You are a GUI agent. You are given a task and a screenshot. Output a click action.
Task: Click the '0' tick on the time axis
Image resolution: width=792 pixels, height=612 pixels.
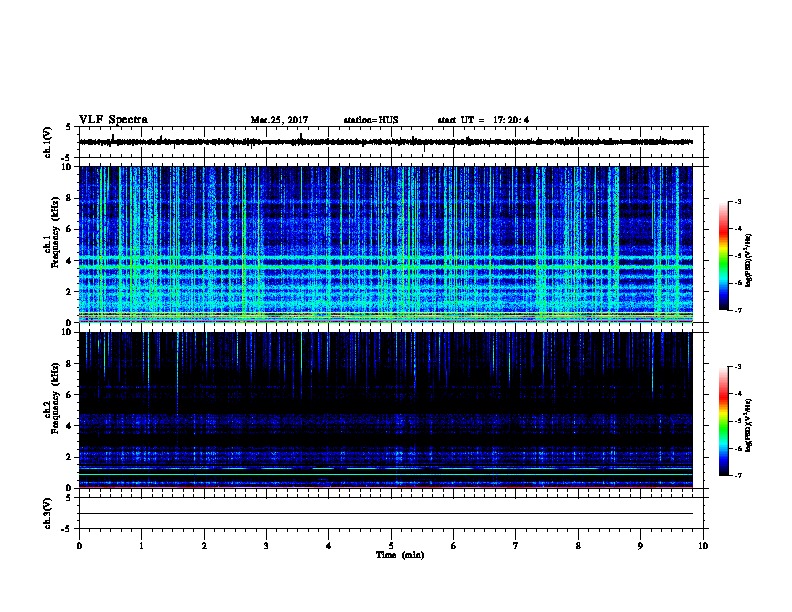(79, 546)
